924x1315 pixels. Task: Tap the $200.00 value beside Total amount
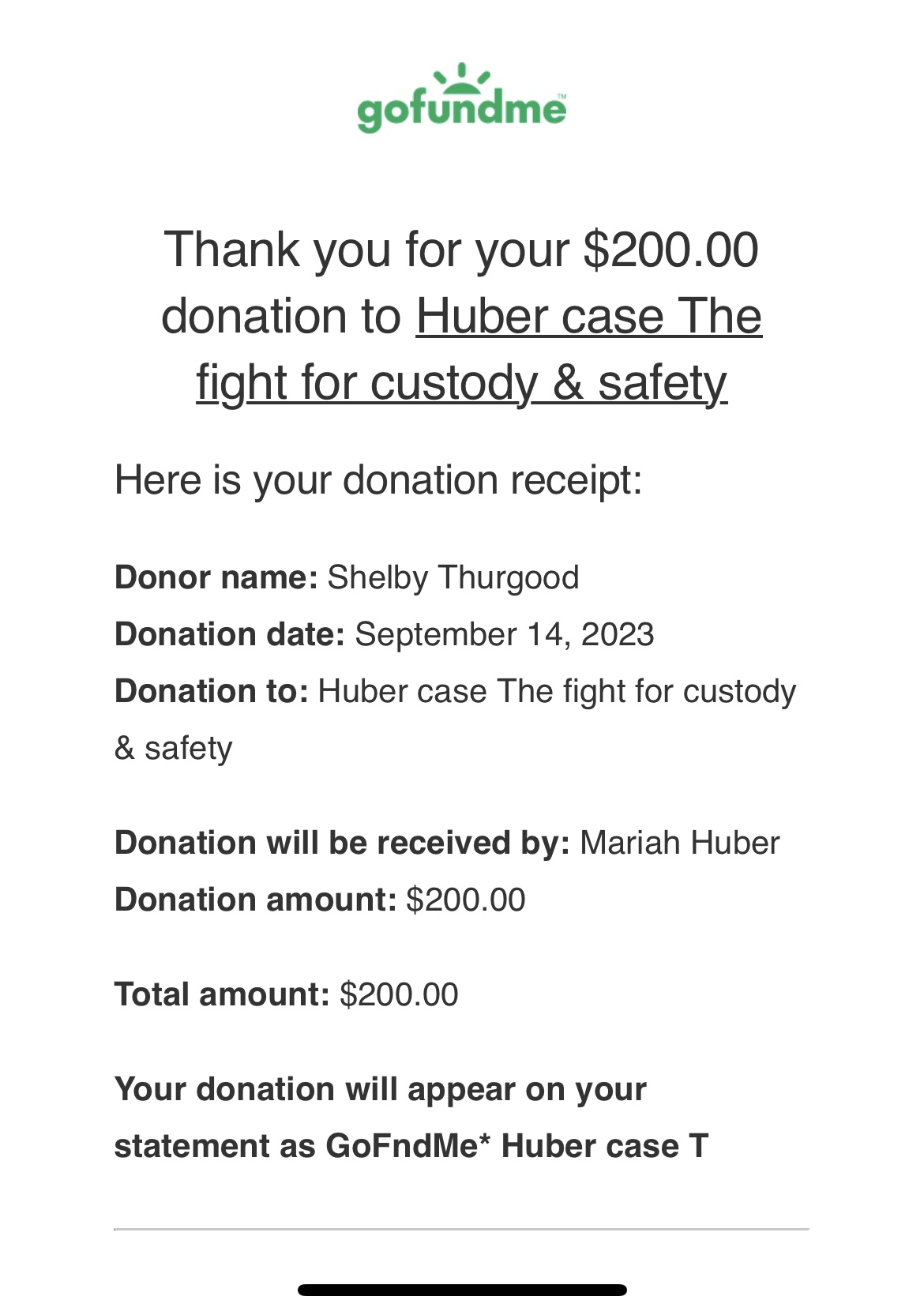point(399,995)
